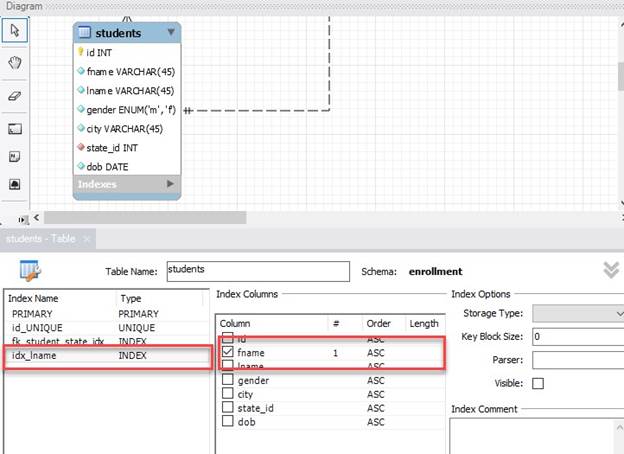The height and width of the screenshot is (454, 624).
Task: Click the UNIQUE type of id_UNIQUE row
Action: pyautogui.click(x=136, y=328)
